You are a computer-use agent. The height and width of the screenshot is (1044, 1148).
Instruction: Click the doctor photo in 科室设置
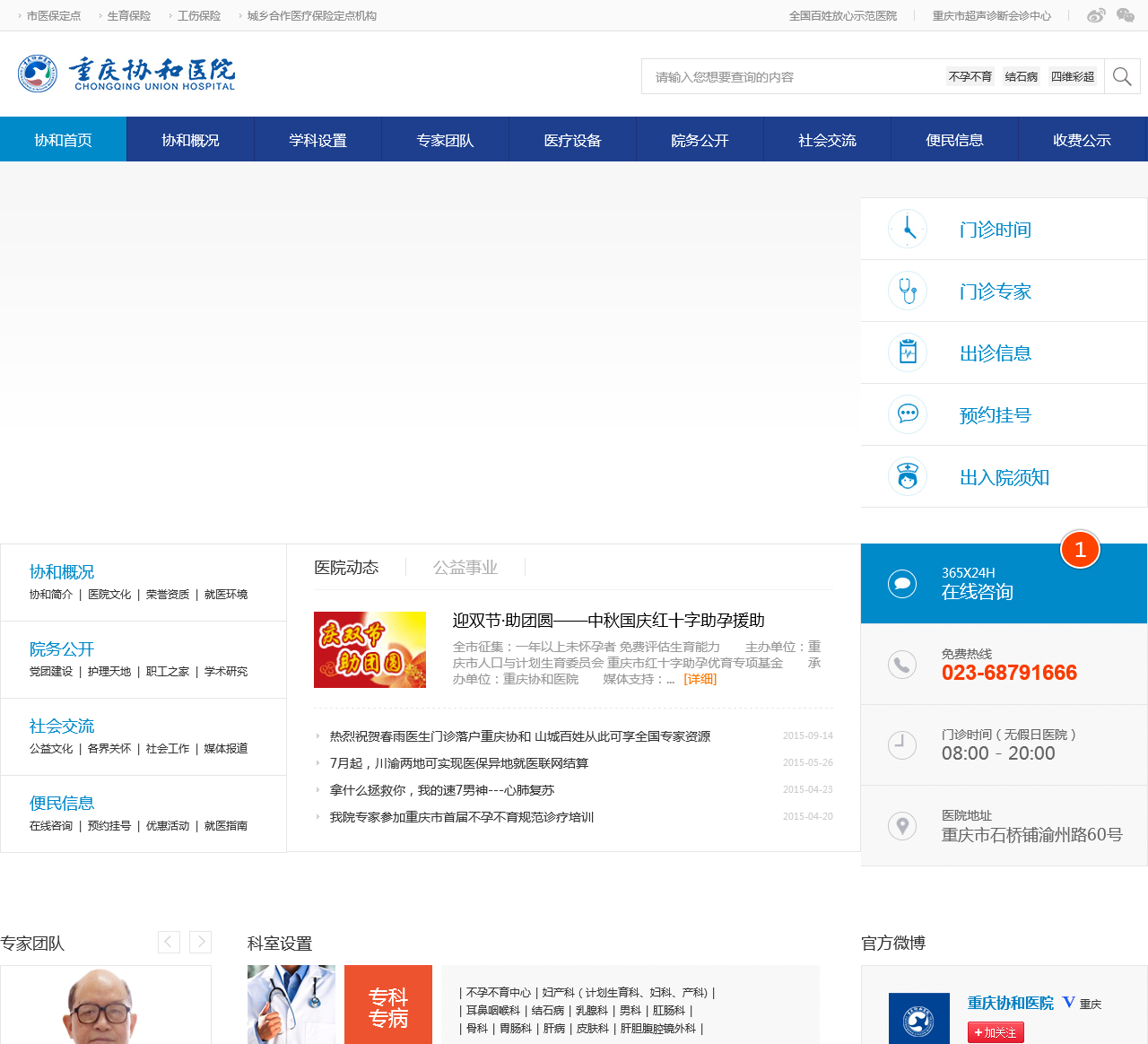pyautogui.click(x=291, y=1005)
